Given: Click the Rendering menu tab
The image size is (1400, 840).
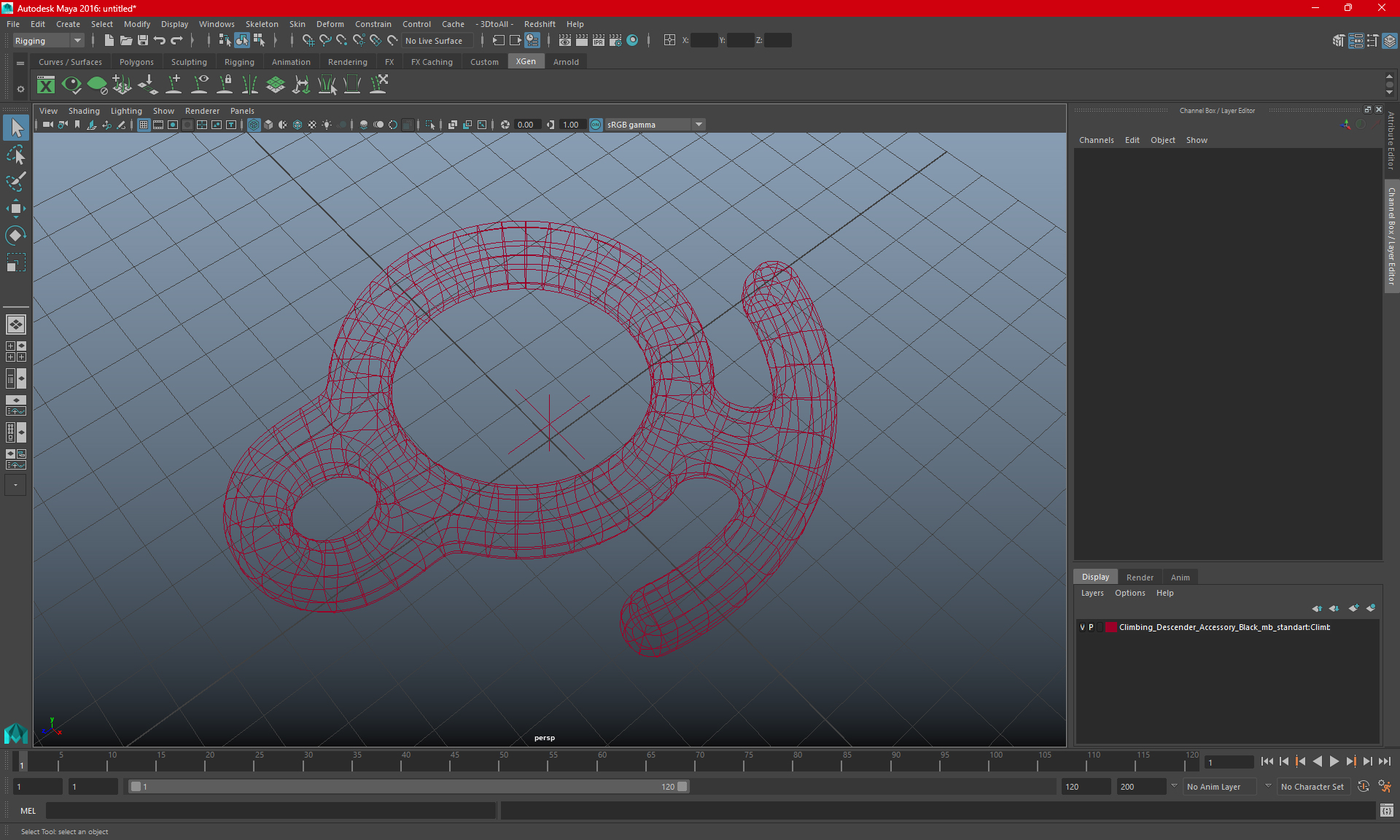Looking at the screenshot, I should coord(347,62).
